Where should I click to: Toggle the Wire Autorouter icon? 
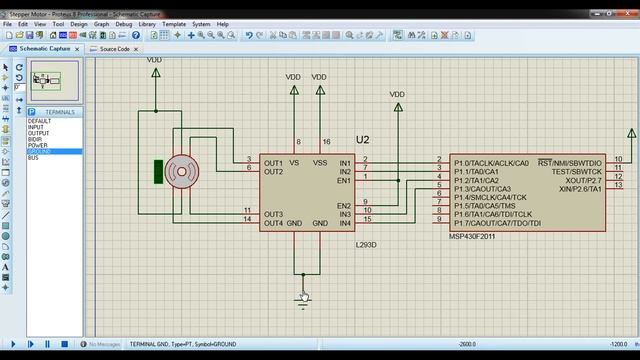[398, 36]
